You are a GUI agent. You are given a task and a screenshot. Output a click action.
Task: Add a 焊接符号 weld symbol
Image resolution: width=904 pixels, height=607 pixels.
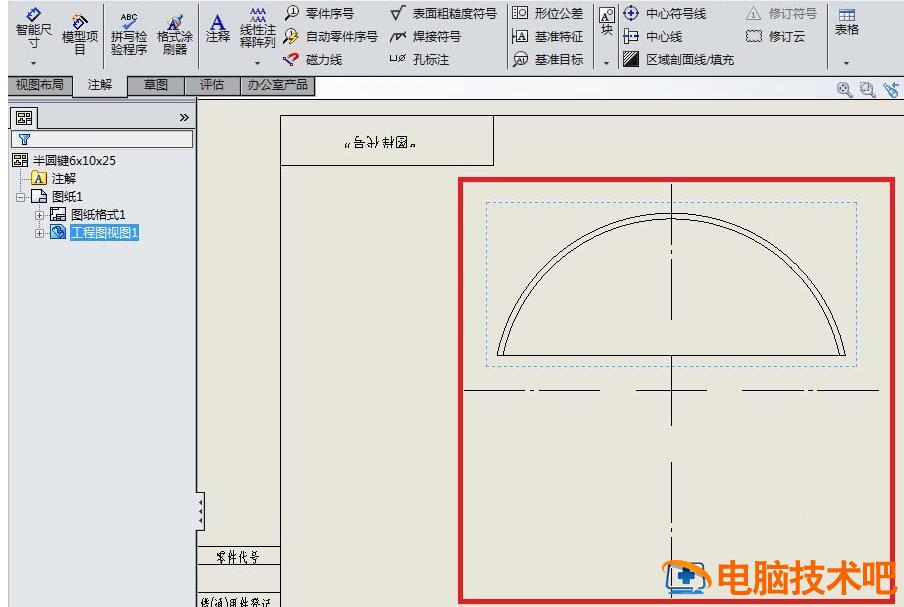[425, 36]
